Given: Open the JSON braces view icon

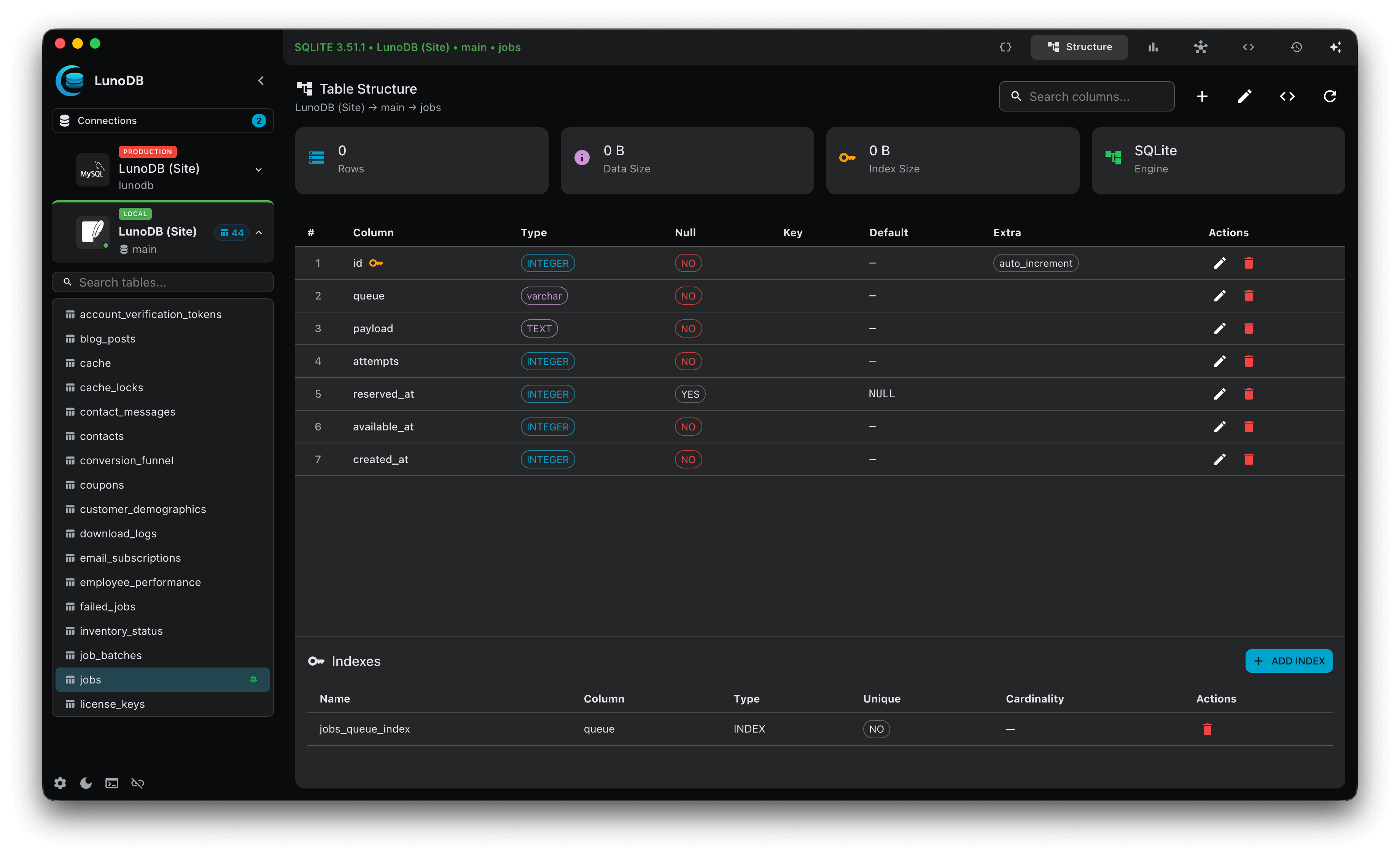Looking at the screenshot, I should (x=1006, y=46).
